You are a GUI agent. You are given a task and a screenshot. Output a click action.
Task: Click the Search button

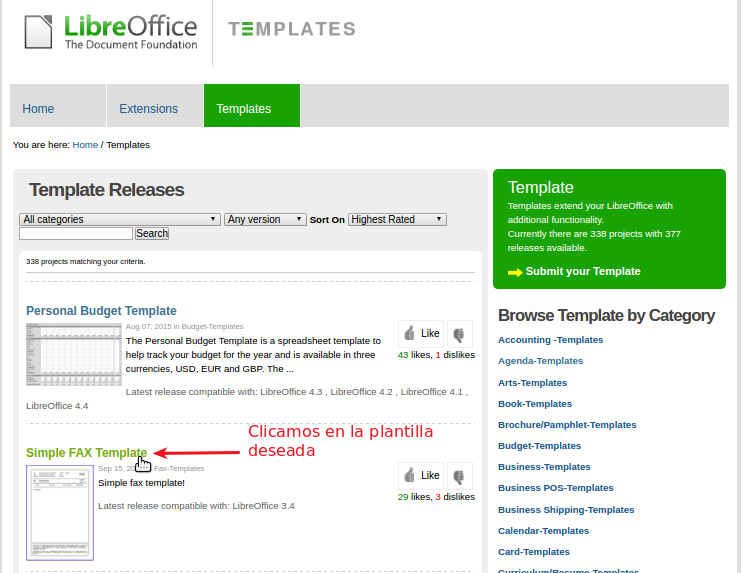[152, 233]
